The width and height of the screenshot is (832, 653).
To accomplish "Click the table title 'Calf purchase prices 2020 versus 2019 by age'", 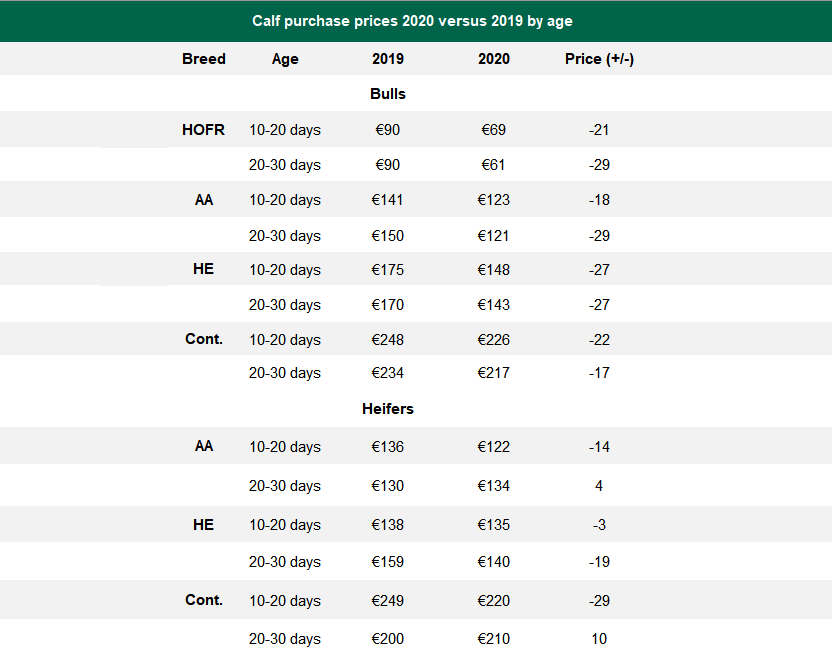I will pos(412,21).
